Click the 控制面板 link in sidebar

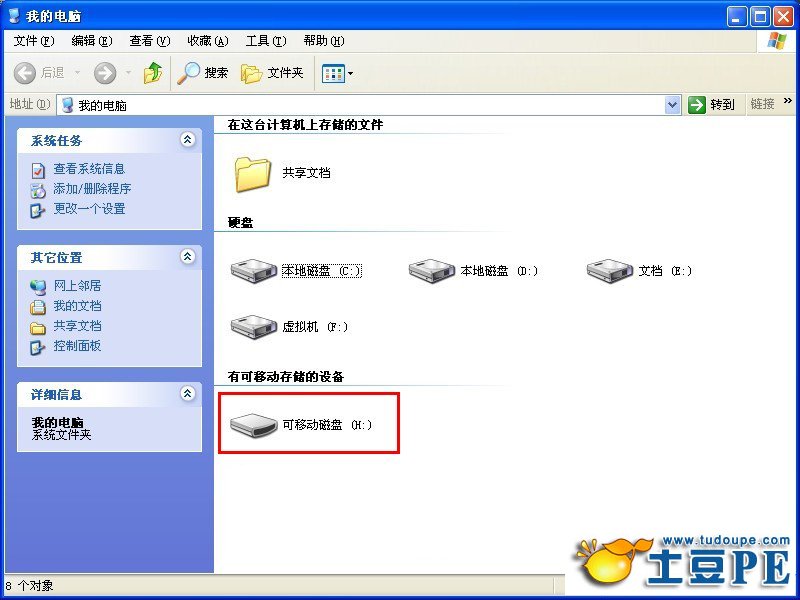(x=77, y=345)
